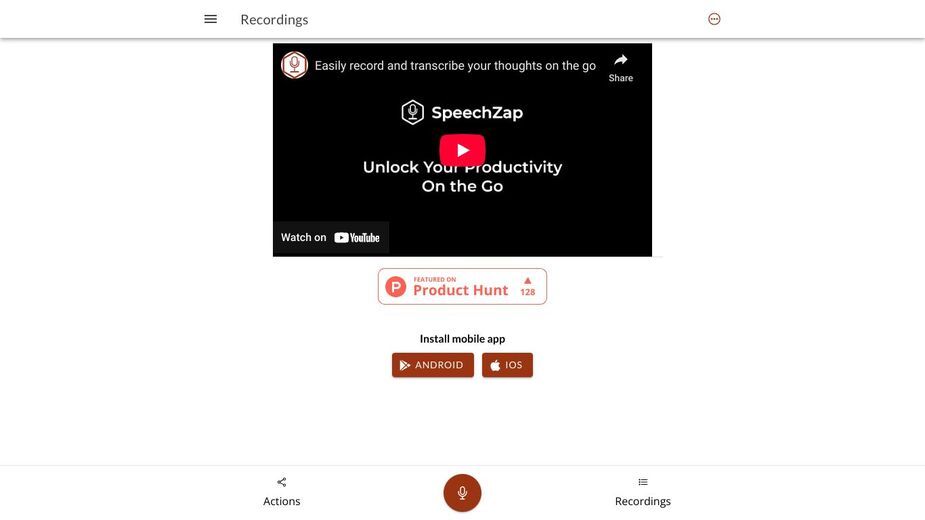Click the round Product Hunt P logo
This screenshot has height=520, width=925.
[x=396, y=287]
